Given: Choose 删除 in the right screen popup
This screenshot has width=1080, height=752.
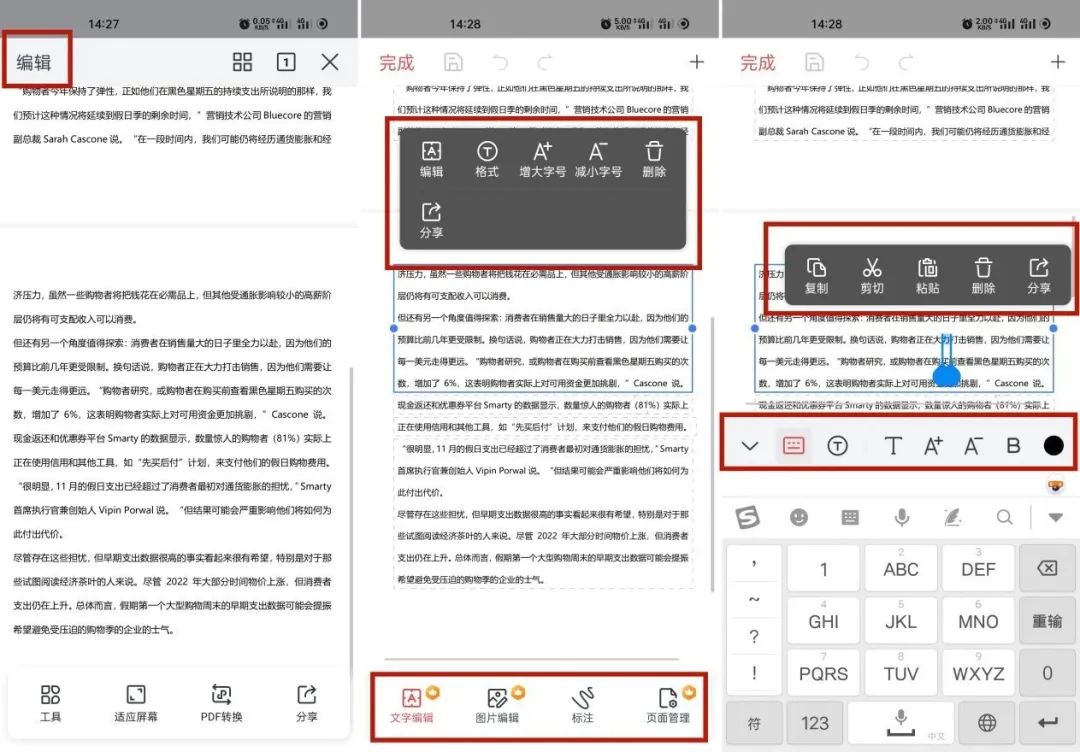Looking at the screenshot, I should [x=984, y=275].
